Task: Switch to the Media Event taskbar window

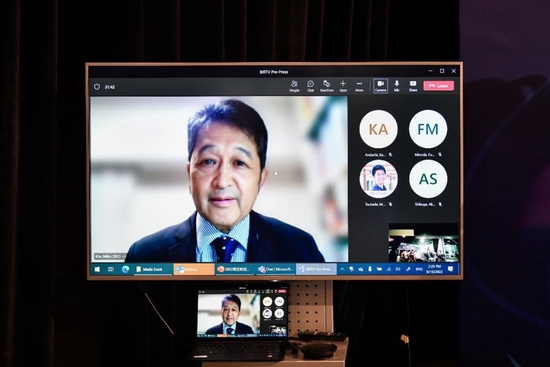Action: click(x=153, y=269)
